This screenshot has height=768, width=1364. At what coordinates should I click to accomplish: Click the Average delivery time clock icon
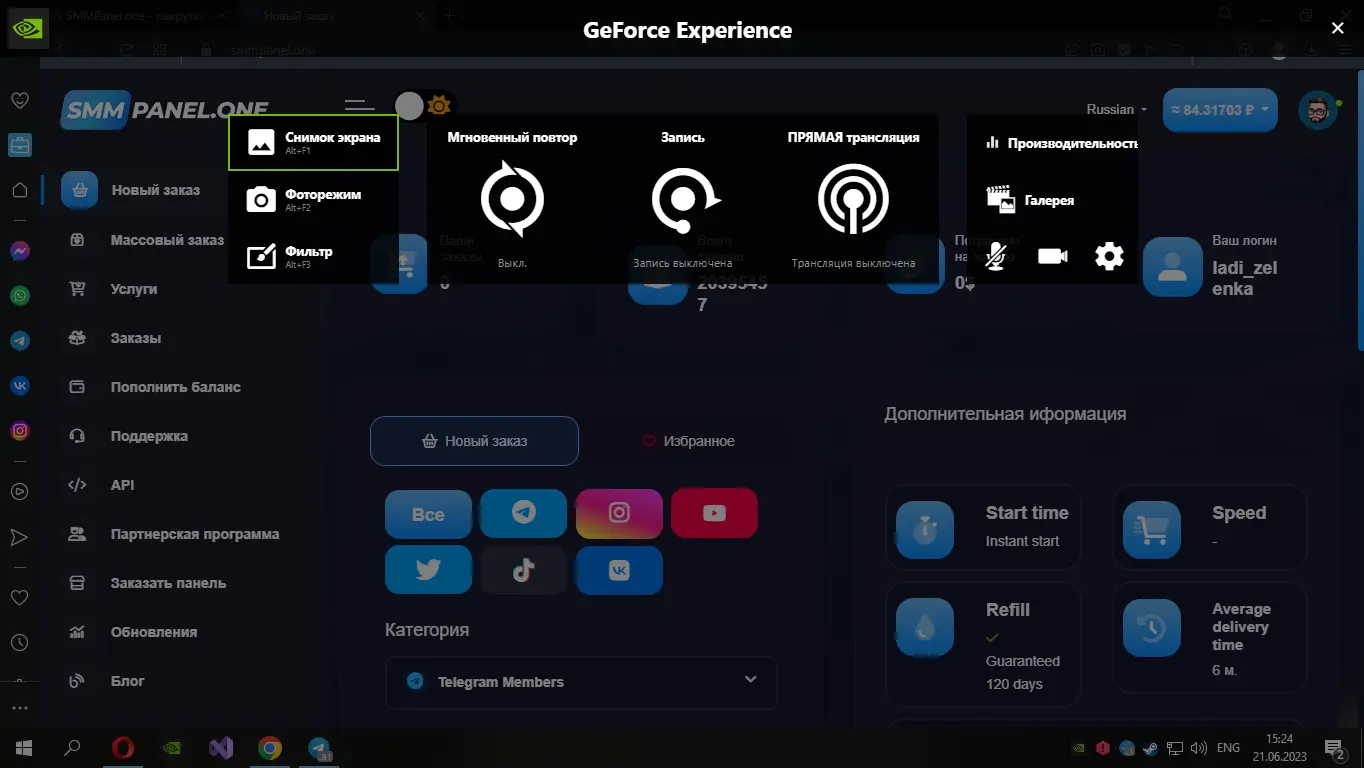[x=1152, y=627]
